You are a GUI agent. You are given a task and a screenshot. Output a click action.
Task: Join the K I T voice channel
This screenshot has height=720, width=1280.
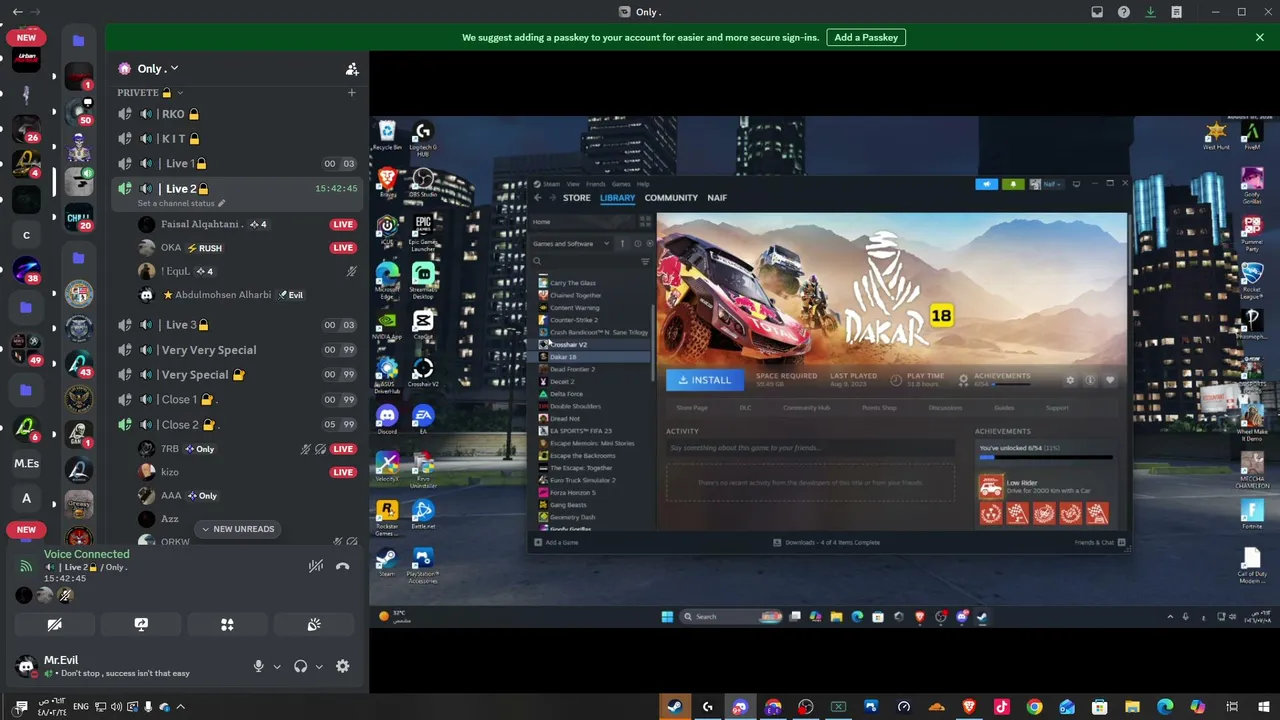(238, 139)
